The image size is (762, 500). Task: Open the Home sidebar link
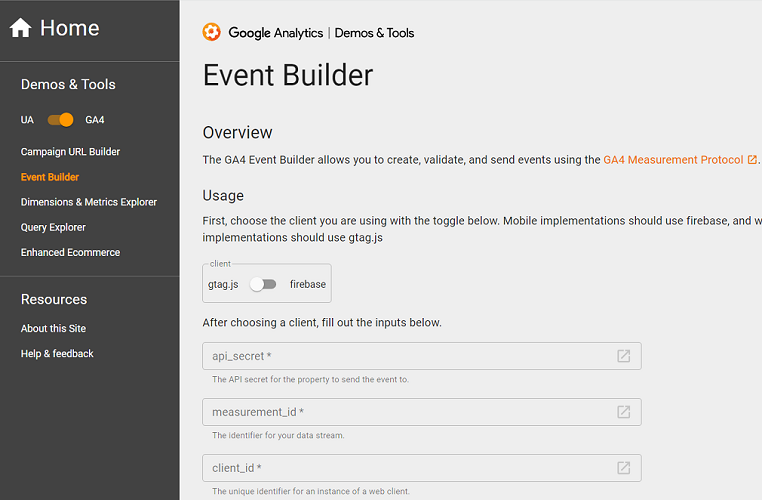(x=54, y=28)
